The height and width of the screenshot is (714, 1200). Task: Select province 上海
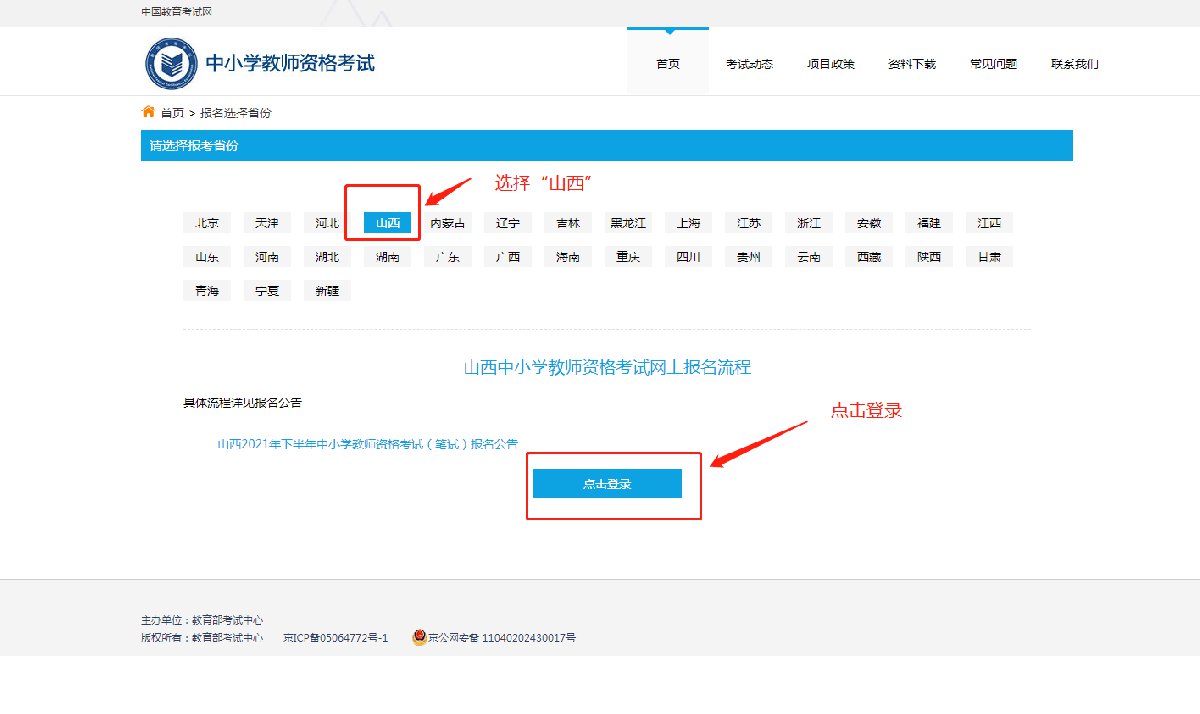688,223
